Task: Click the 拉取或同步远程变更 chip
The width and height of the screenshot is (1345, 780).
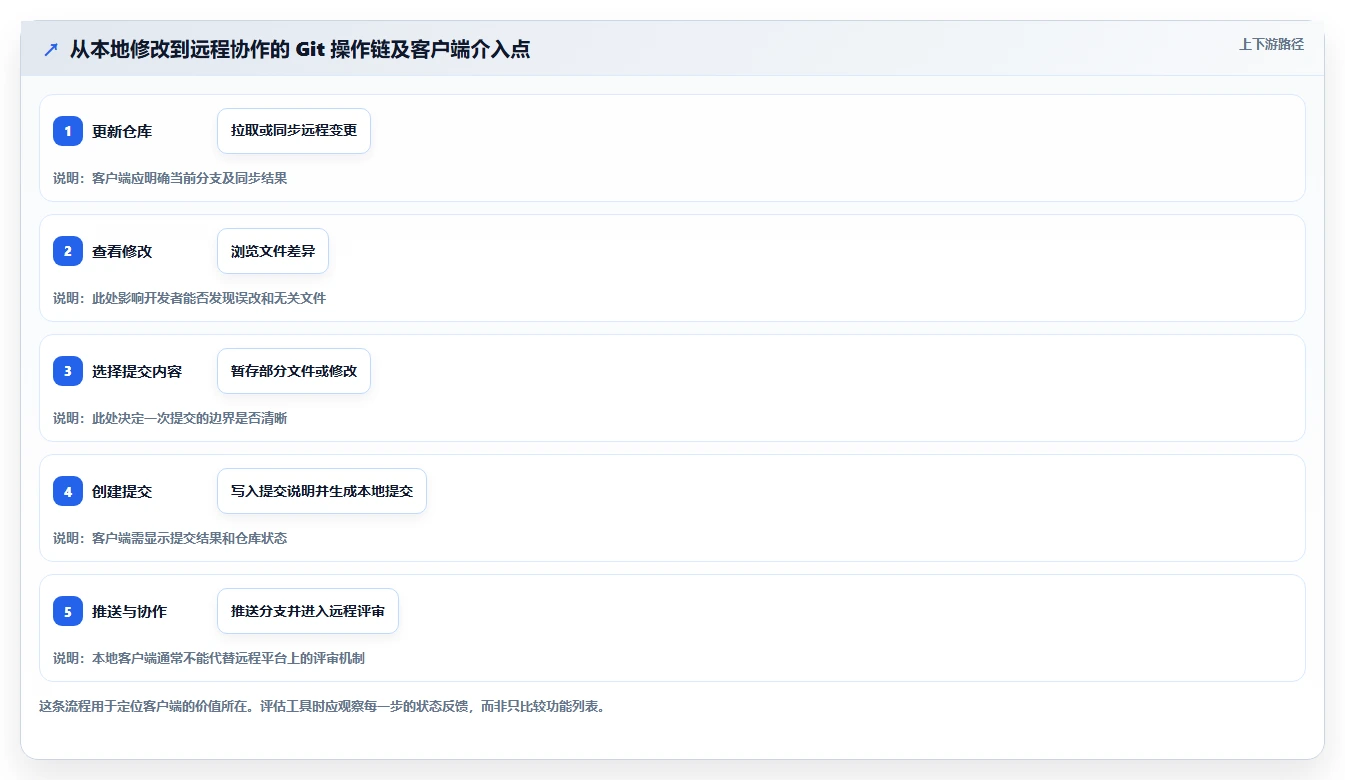Action: (x=294, y=131)
